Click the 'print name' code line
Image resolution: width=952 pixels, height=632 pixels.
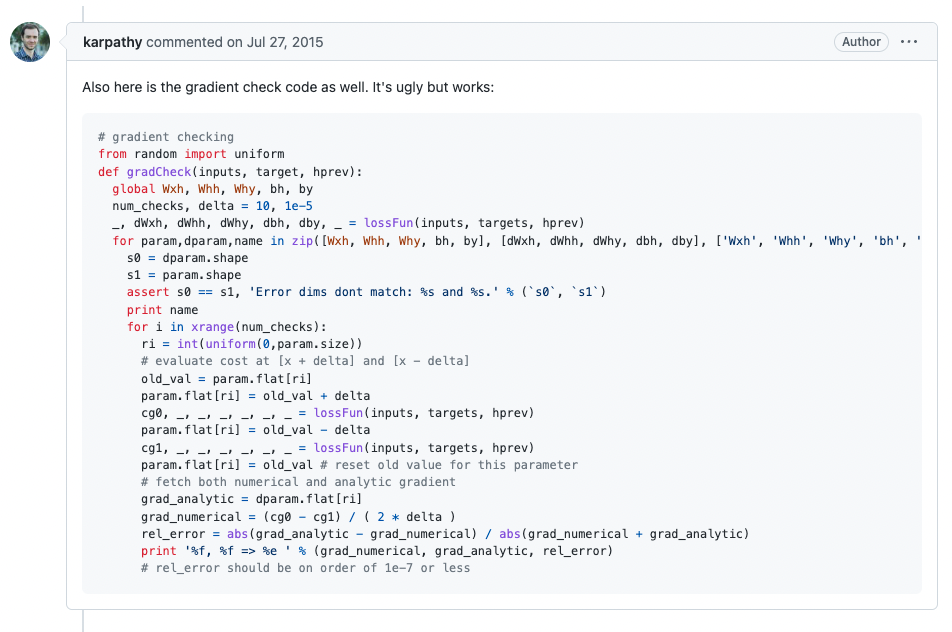point(162,310)
